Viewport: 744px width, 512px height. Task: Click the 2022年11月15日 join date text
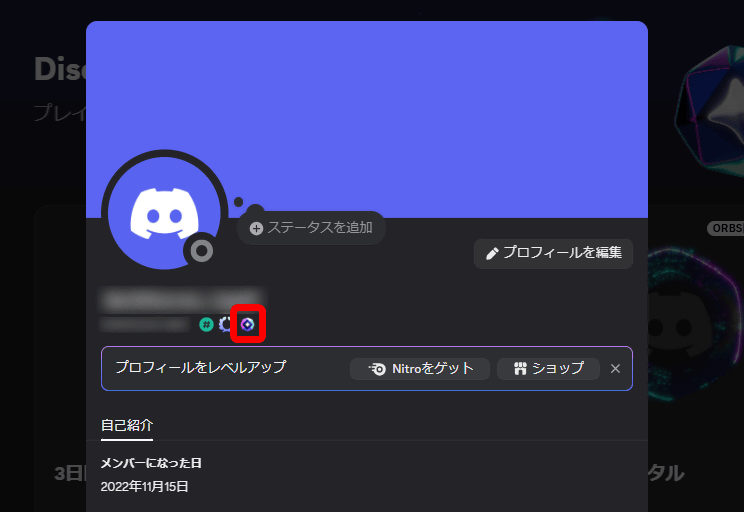coord(144,486)
